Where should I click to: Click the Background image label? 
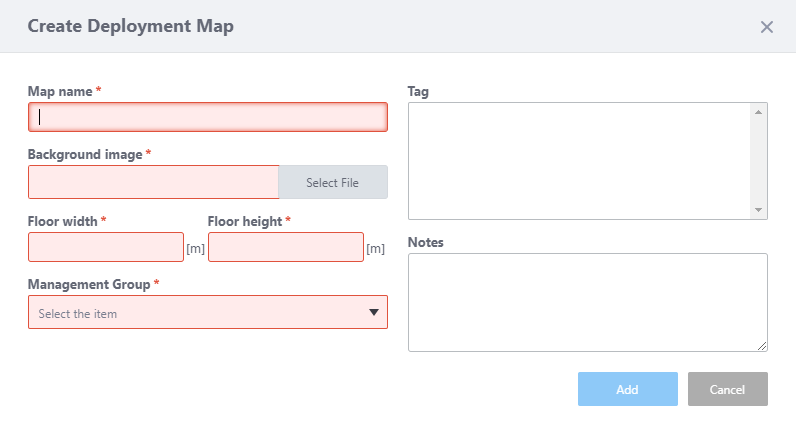click(x=86, y=155)
